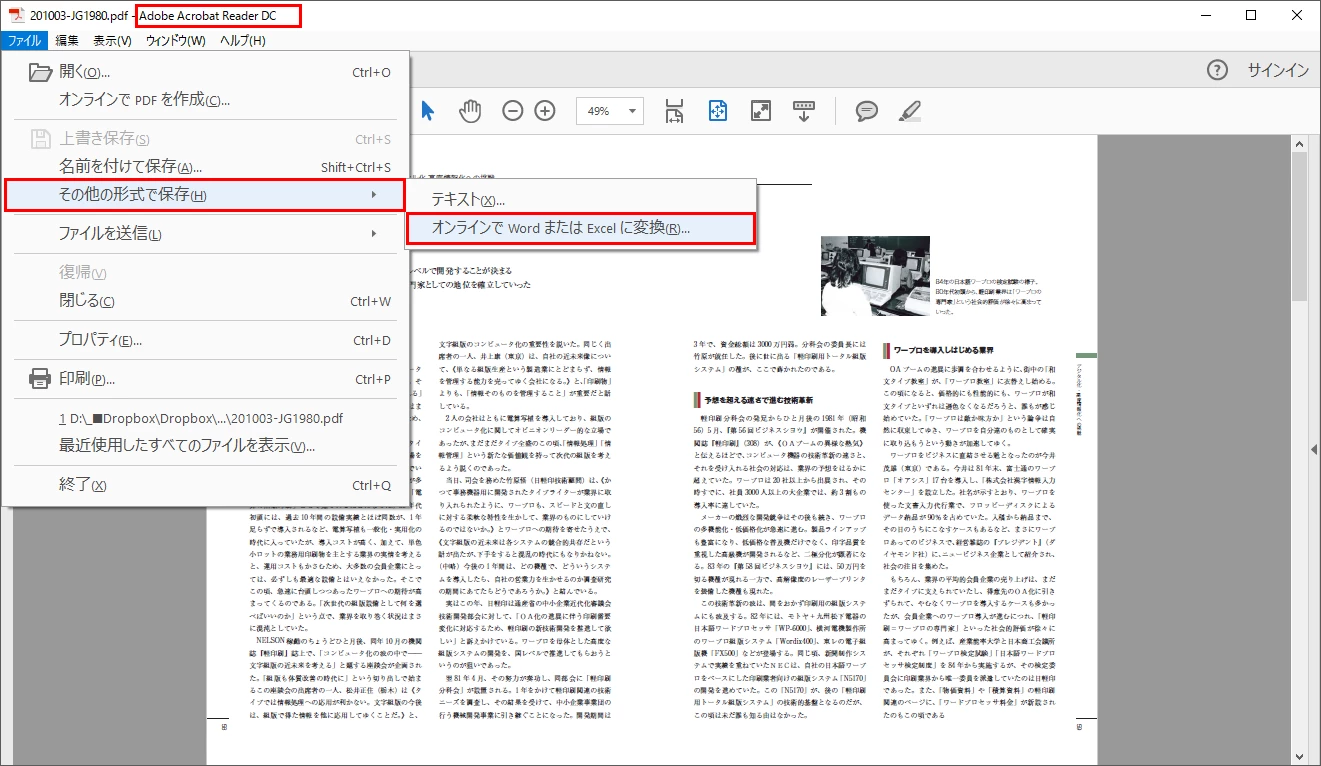This screenshot has width=1321, height=766.
Task: Click the heading ワープロを導入しはじめる業界
Action: click(943, 351)
